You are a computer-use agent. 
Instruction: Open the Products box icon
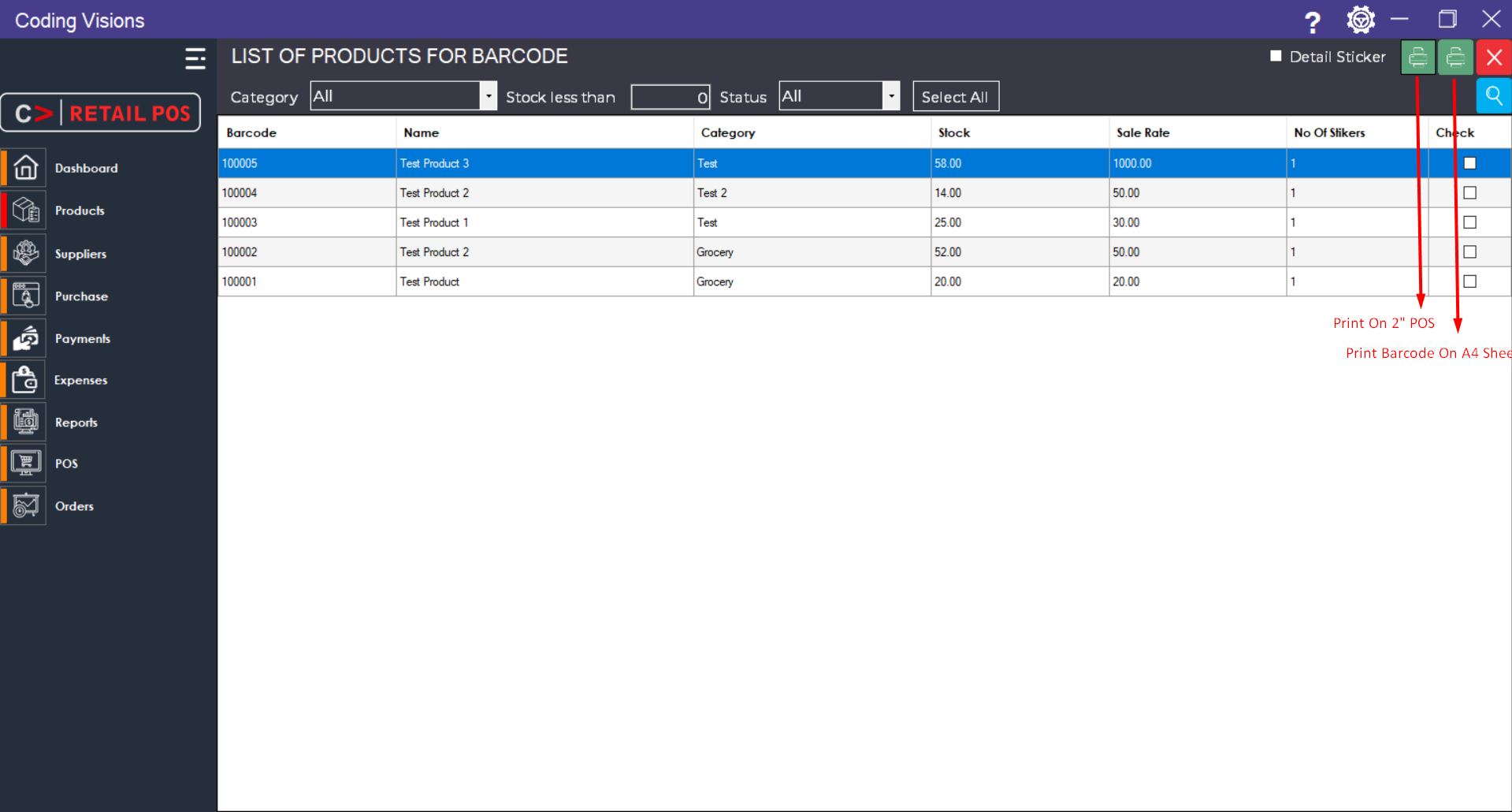(26, 210)
